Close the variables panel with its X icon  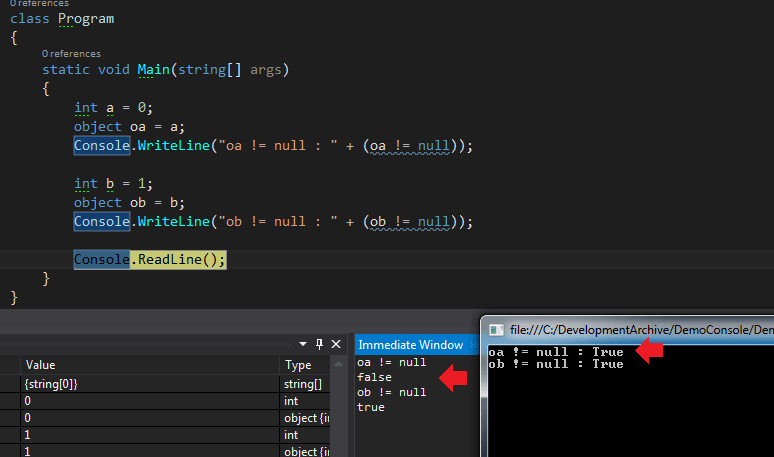[x=336, y=343]
